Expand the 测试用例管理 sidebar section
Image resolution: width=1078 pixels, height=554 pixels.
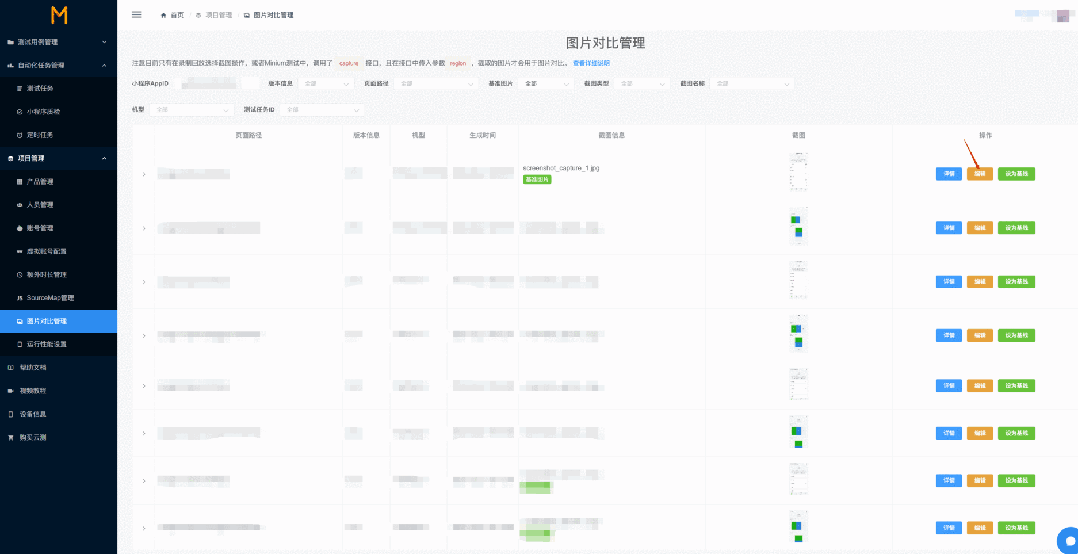(x=58, y=42)
